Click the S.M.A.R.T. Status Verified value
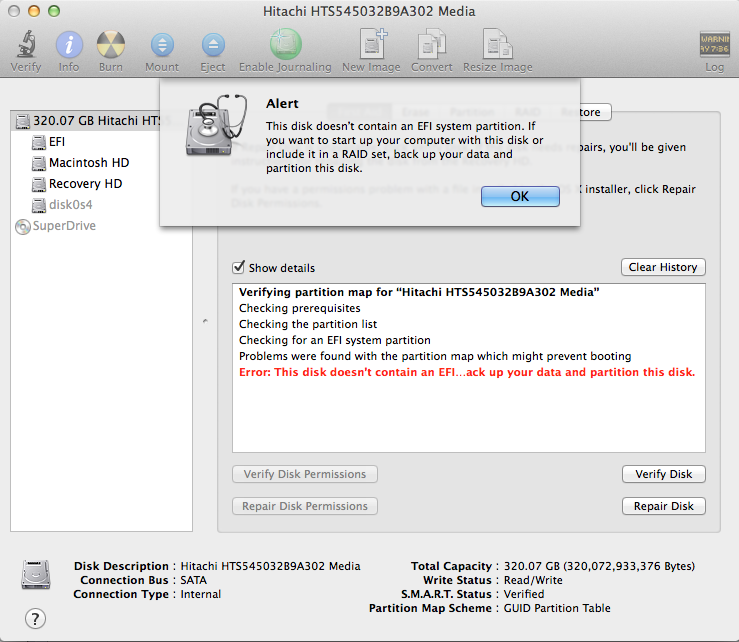 pos(524,594)
